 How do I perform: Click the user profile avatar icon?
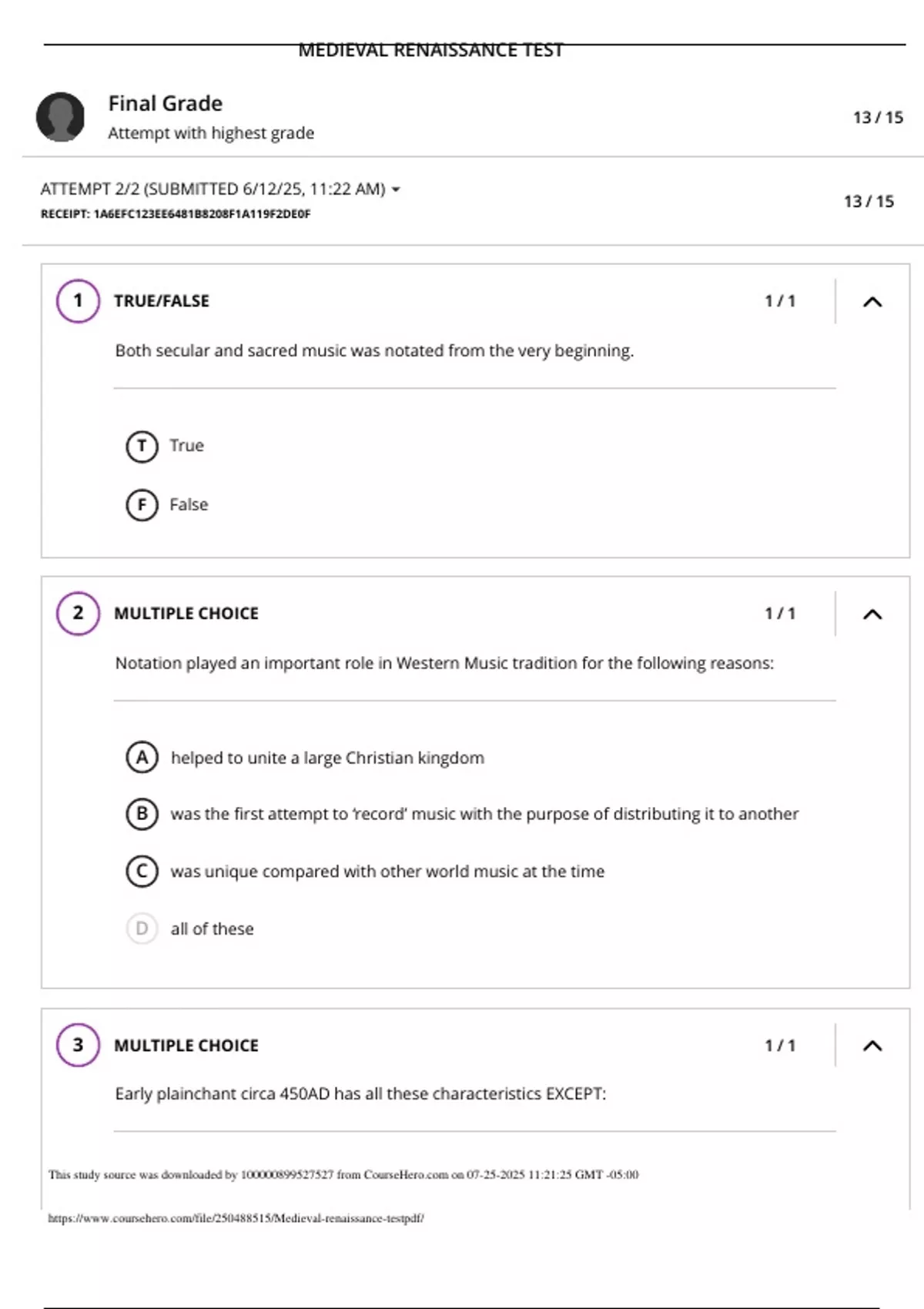click(60, 117)
